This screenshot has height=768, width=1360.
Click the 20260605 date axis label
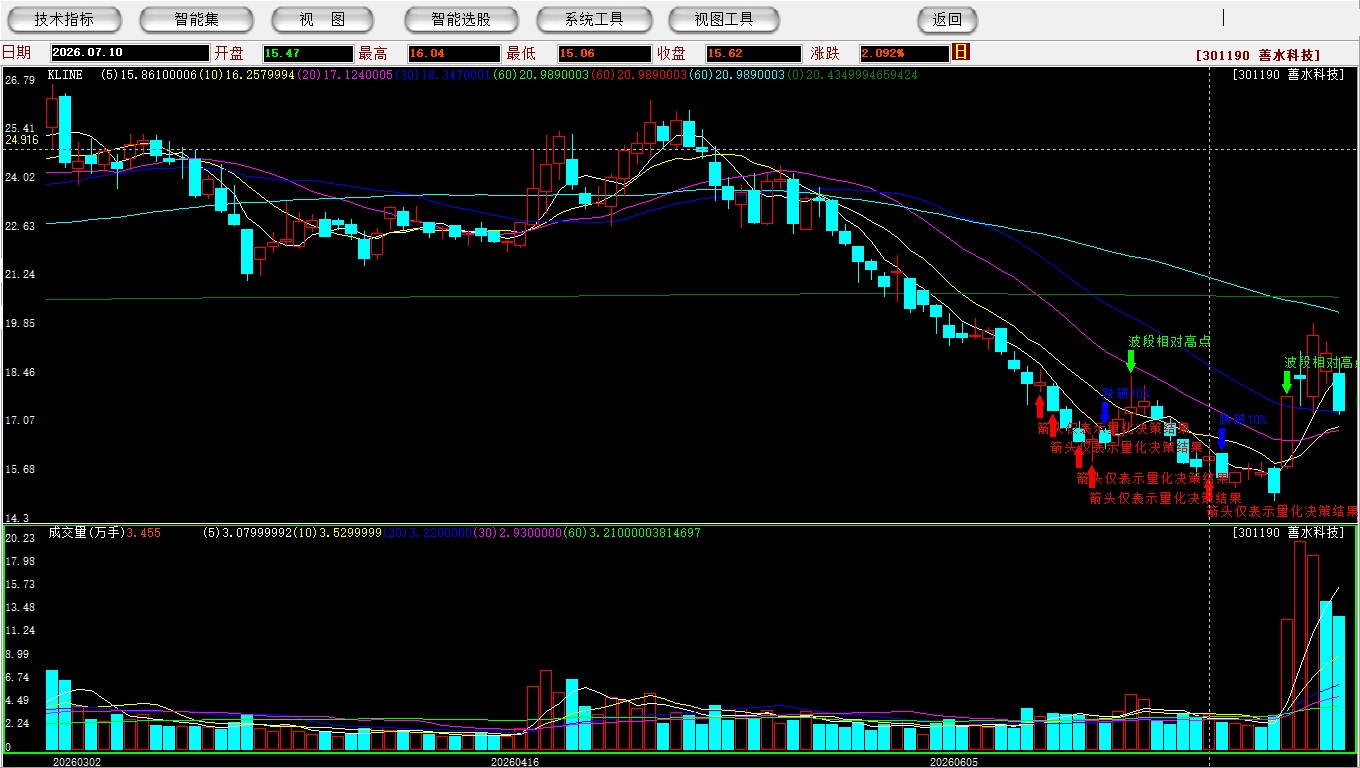pyautogui.click(x=954, y=762)
